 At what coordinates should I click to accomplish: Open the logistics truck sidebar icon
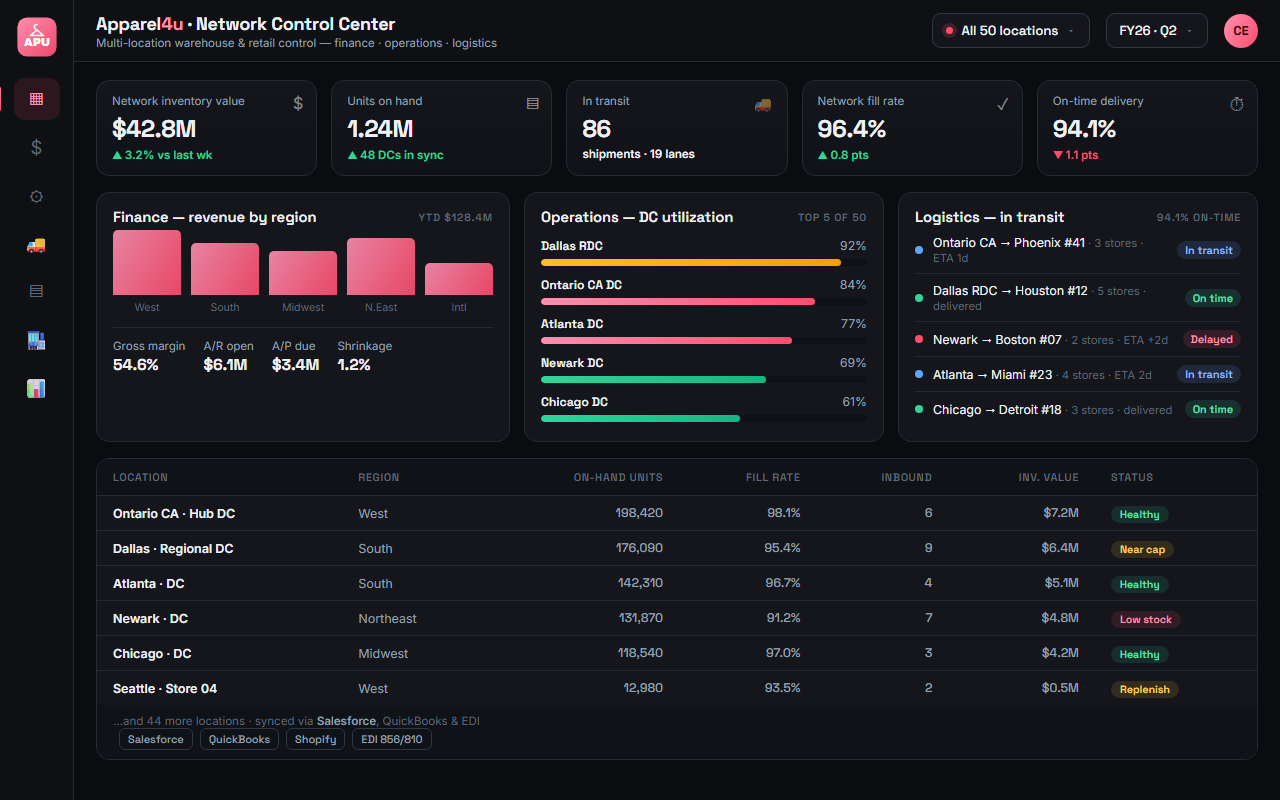(37, 244)
